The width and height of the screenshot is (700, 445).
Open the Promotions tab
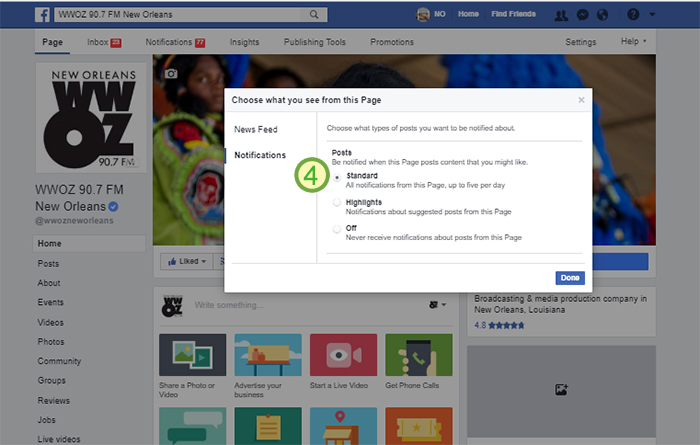392,42
